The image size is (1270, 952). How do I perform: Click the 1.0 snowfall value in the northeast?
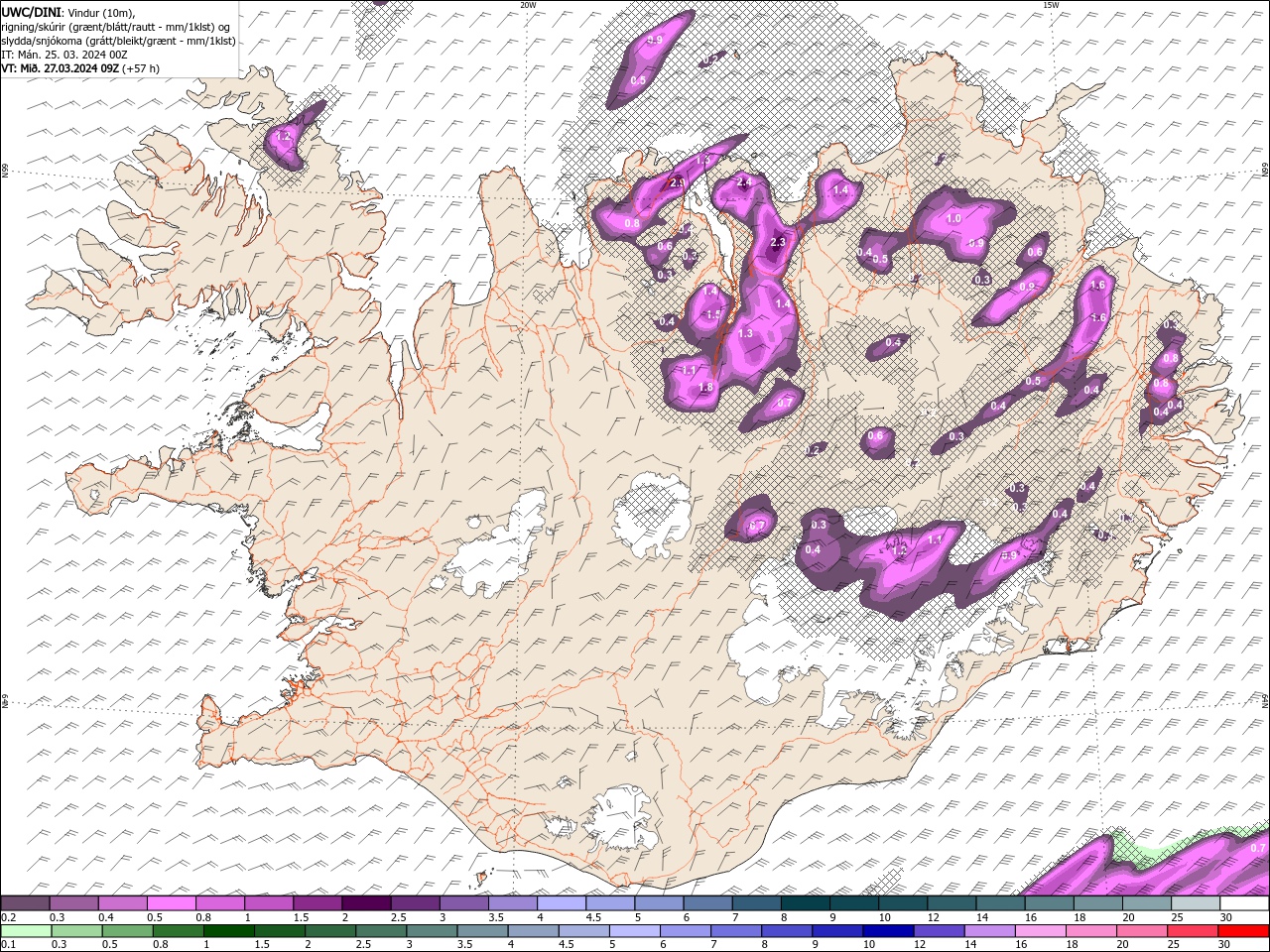tap(954, 218)
